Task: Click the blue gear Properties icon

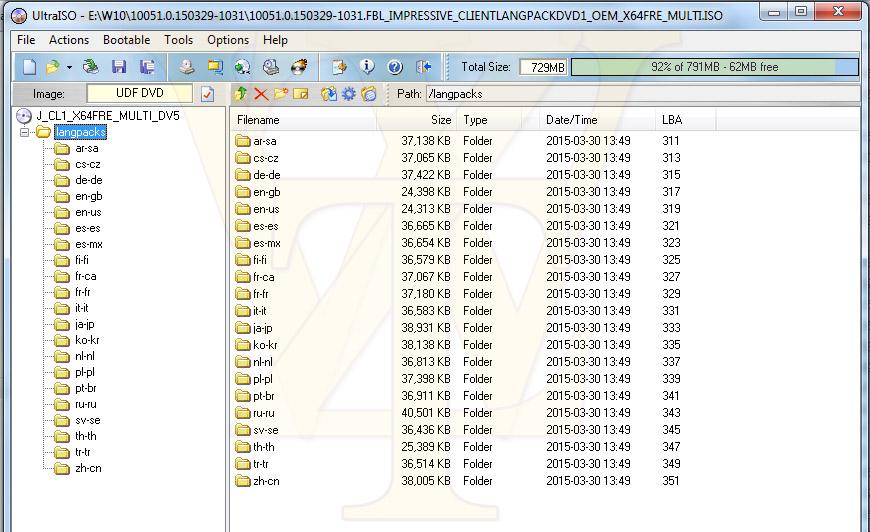Action: tap(348, 94)
